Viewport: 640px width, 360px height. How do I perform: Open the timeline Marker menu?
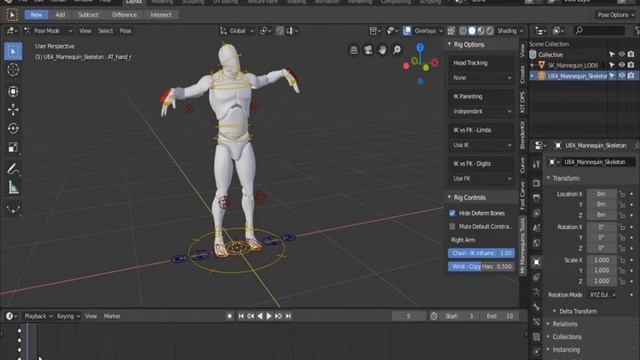click(112, 316)
